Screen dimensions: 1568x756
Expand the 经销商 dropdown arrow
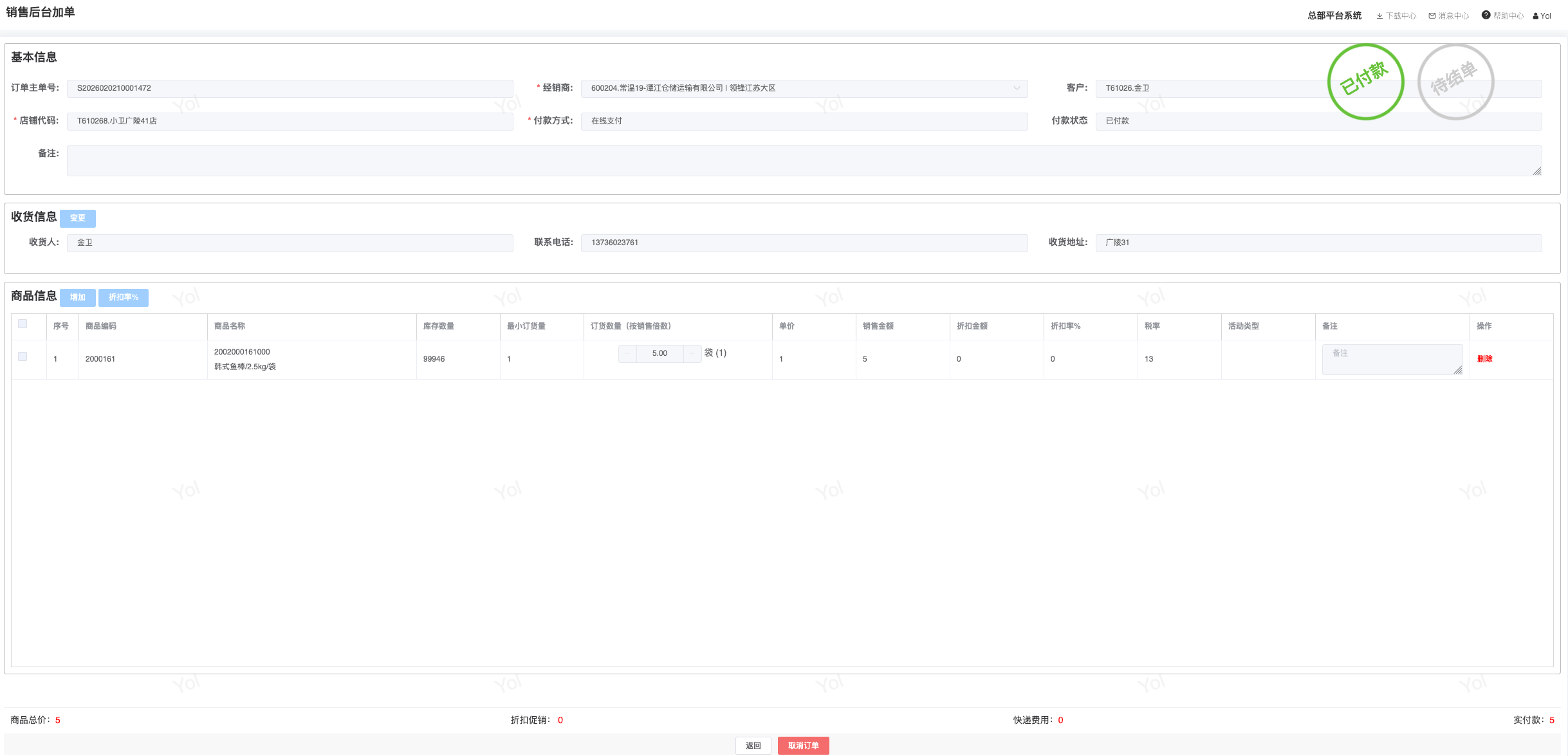(1017, 88)
